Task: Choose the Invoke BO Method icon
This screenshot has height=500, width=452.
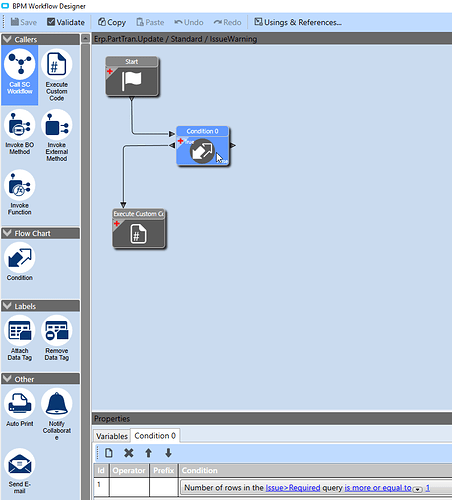Action: pyautogui.click(x=20, y=125)
